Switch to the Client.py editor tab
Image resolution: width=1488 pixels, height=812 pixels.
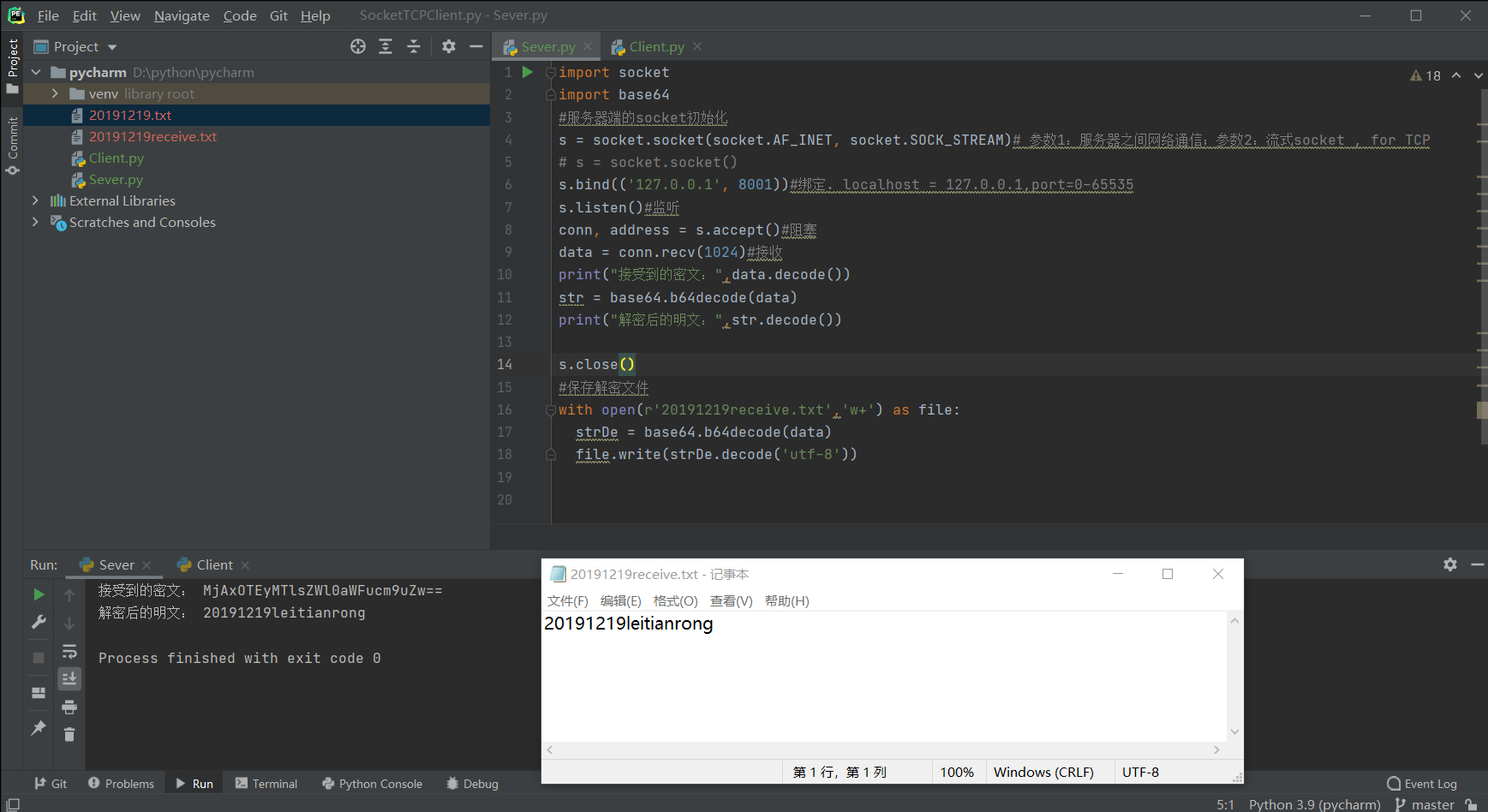click(x=655, y=47)
